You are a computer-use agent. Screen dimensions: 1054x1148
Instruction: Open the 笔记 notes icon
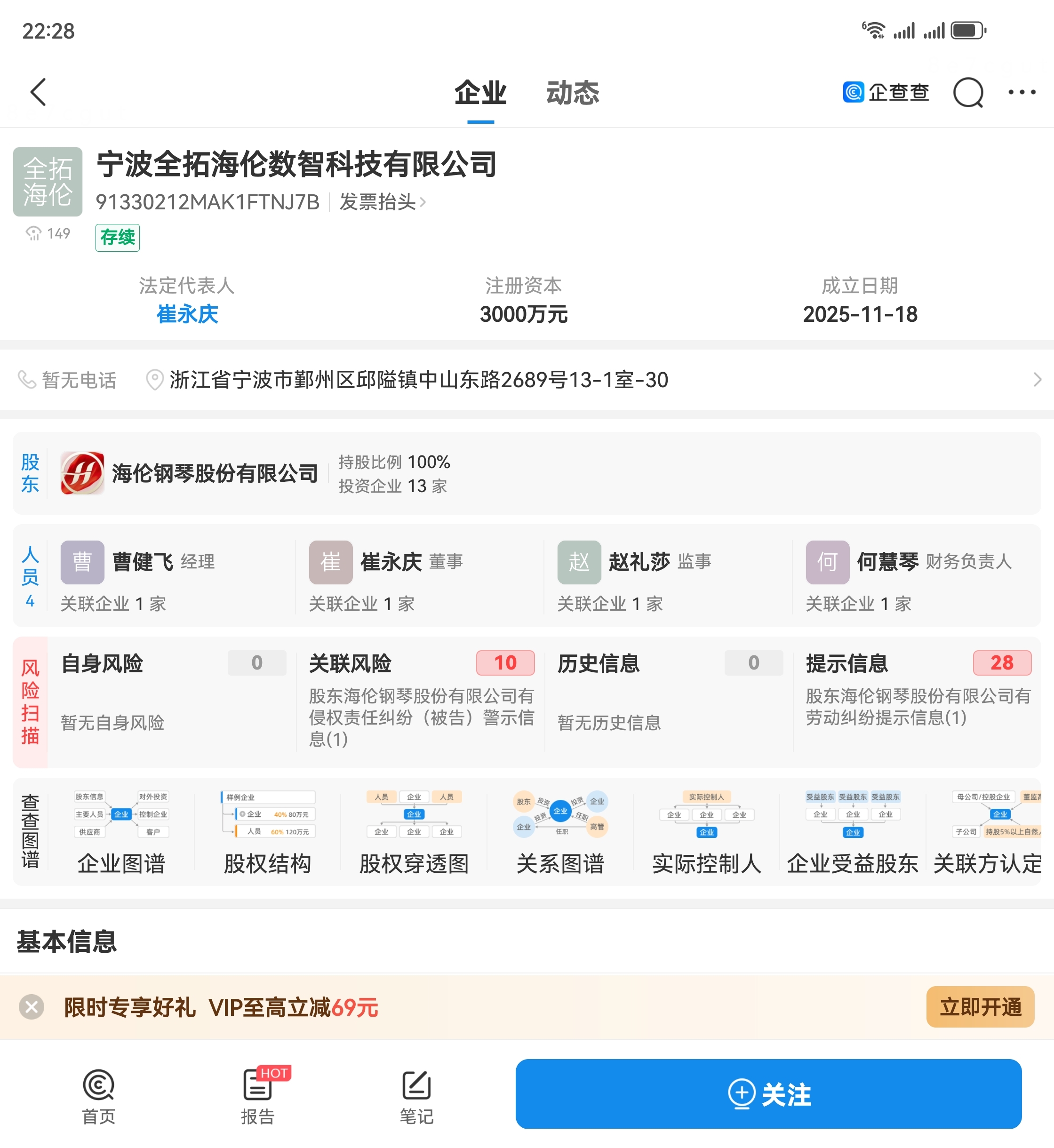click(416, 1095)
